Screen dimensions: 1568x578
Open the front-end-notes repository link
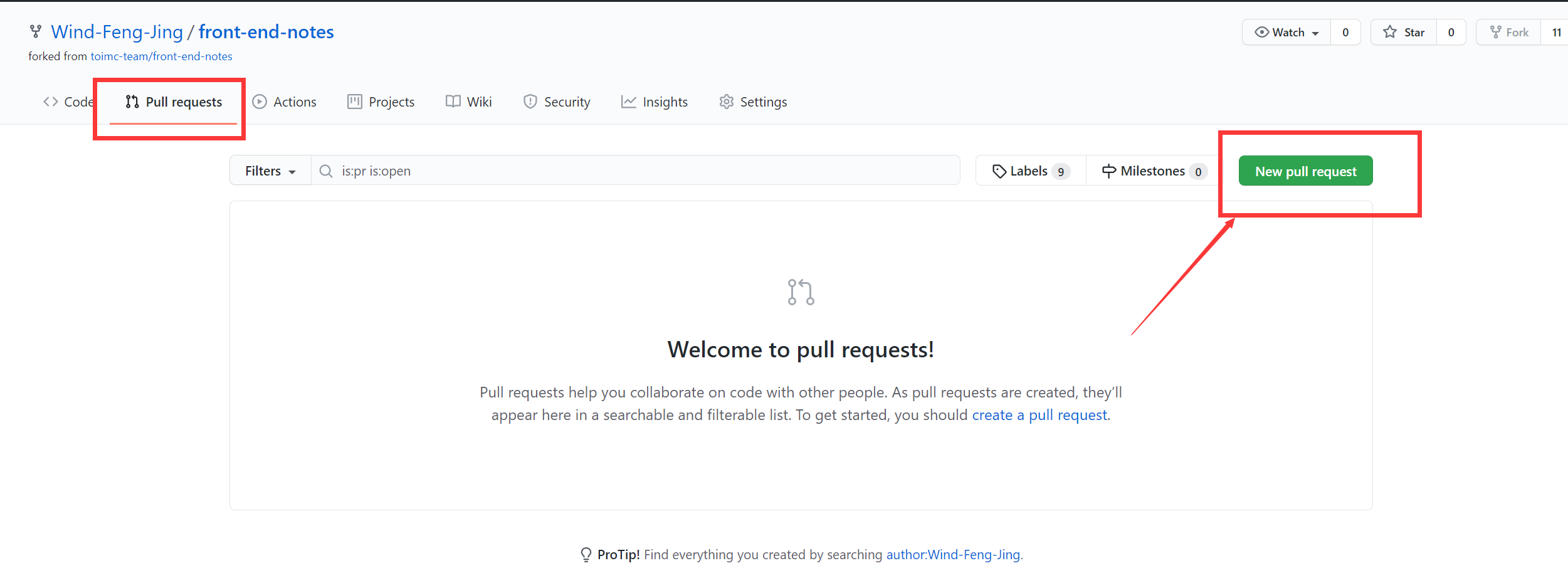pyautogui.click(x=266, y=32)
